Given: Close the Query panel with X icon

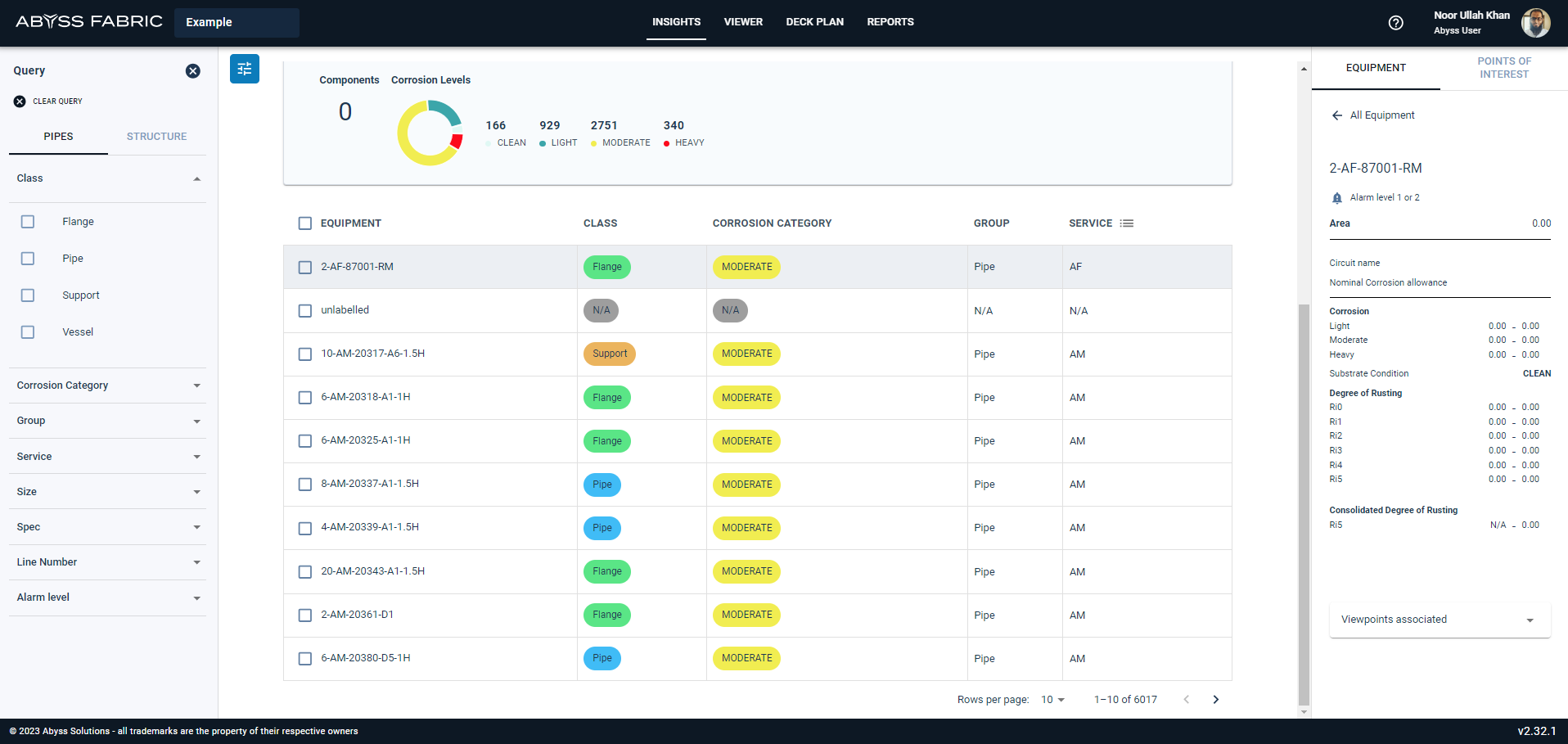Looking at the screenshot, I should click(193, 71).
